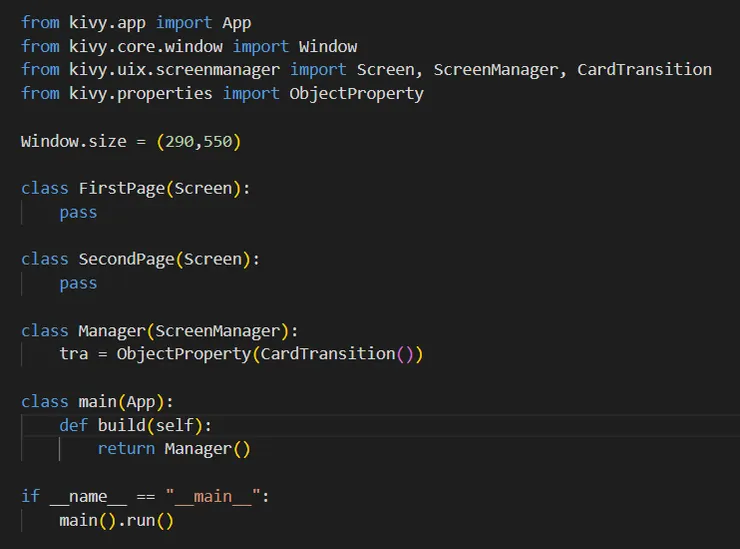The width and height of the screenshot is (740, 549).
Task: Click 'main' in class main(App) line
Action: point(98,401)
